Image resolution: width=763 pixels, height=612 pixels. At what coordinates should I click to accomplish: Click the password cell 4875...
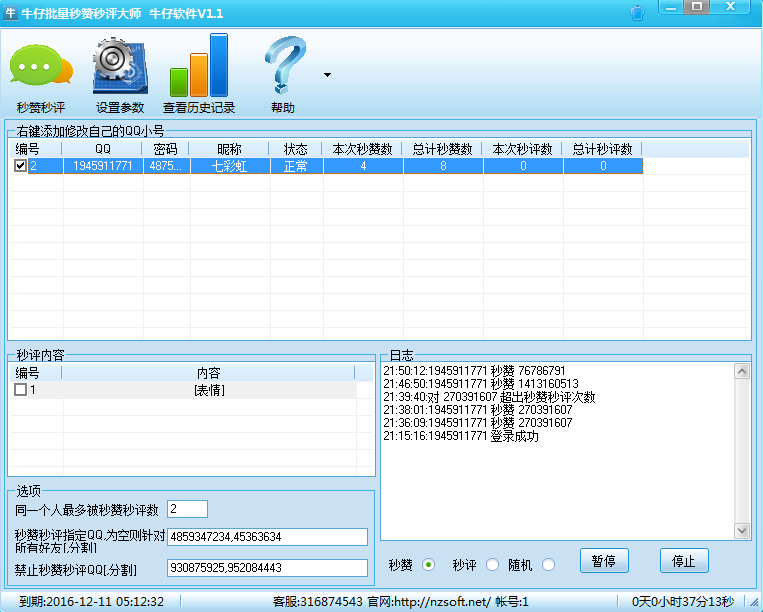(166, 166)
